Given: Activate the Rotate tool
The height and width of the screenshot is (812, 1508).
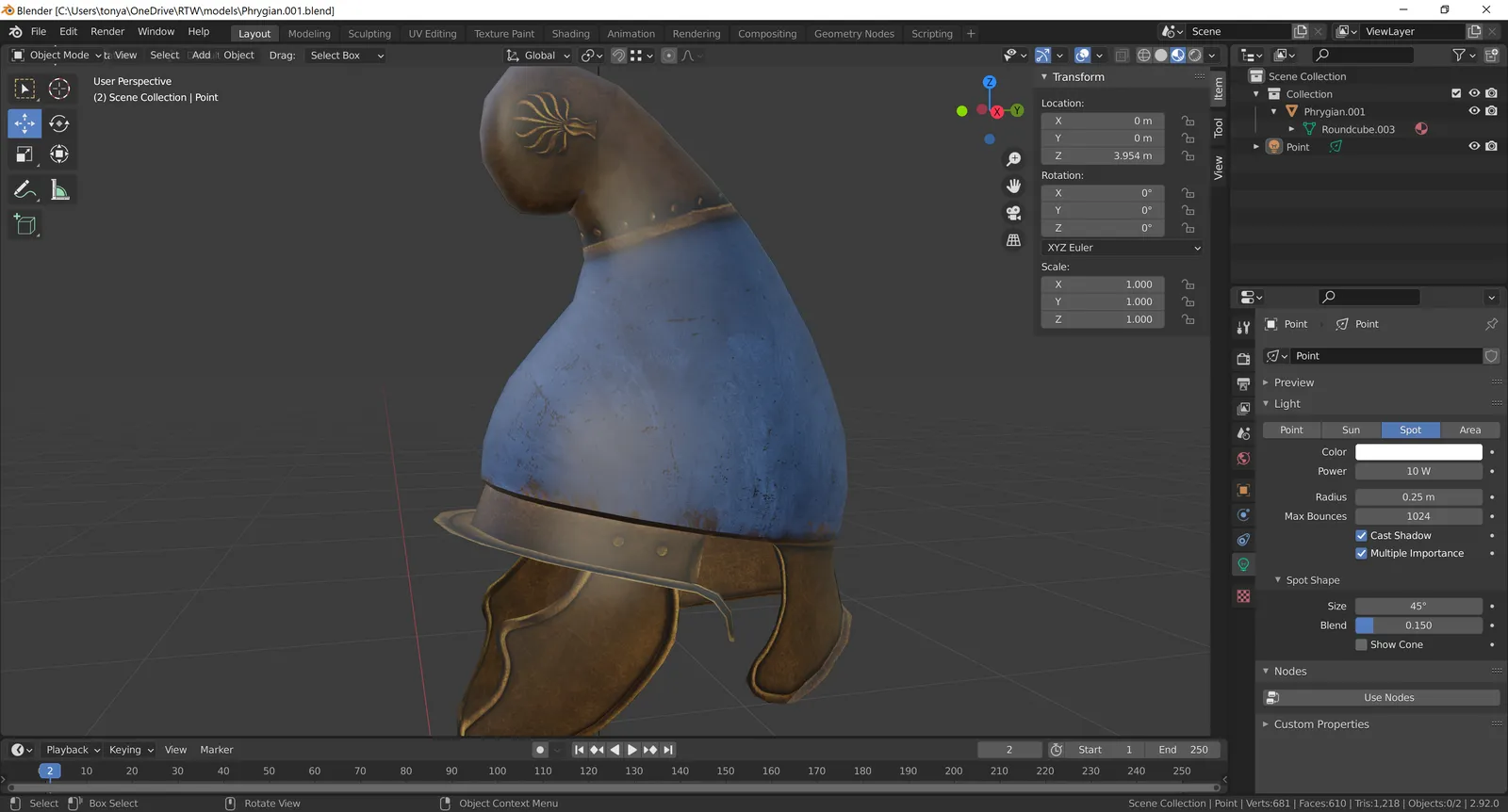Looking at the screenshot, I should pyautogui.click(x=59, y=123).
